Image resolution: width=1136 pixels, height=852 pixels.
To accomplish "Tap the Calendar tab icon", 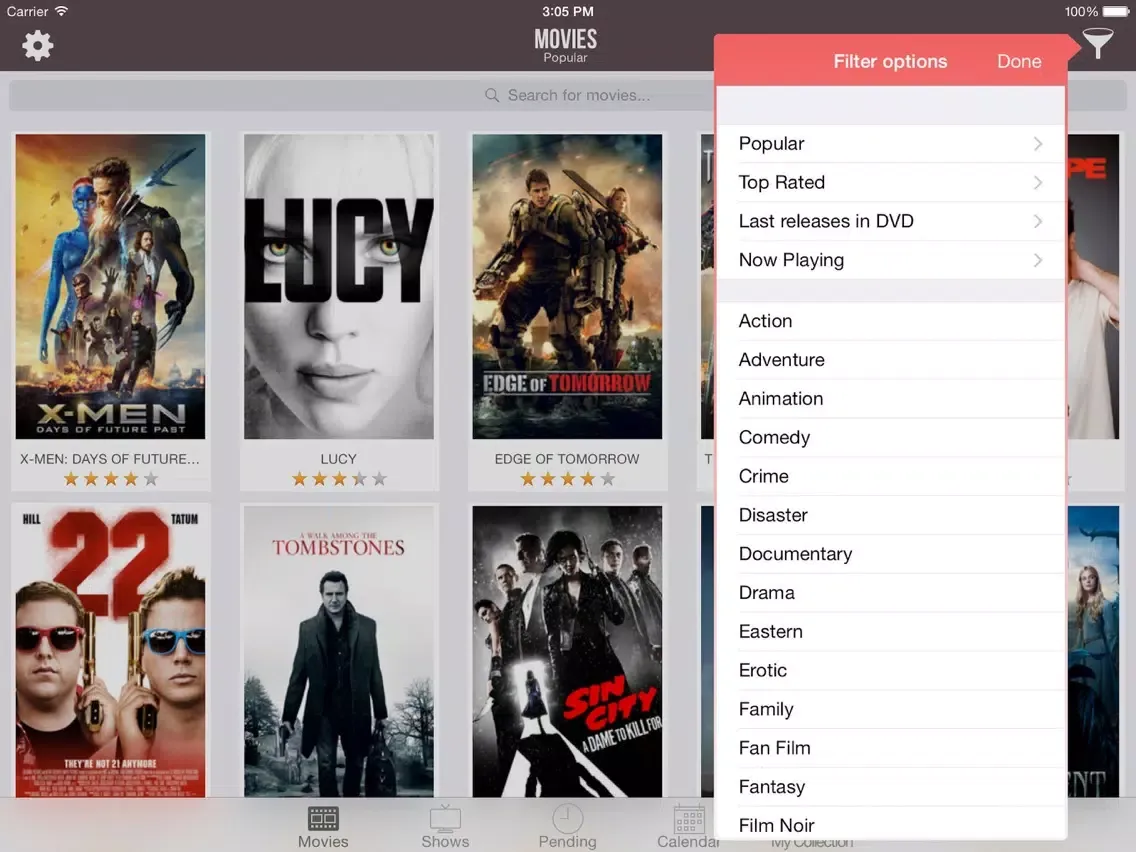I will [x=689, y=819].
